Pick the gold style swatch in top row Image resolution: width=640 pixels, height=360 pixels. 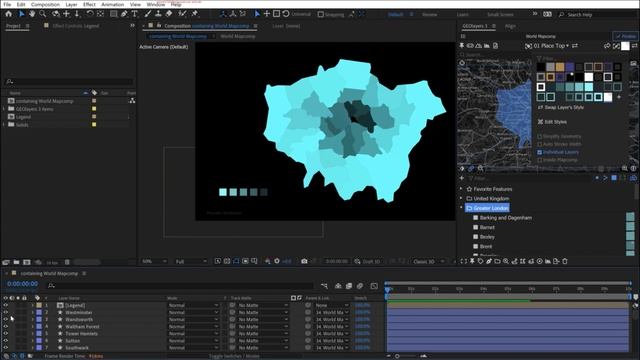pyautogui.click(x=560, y=67)
